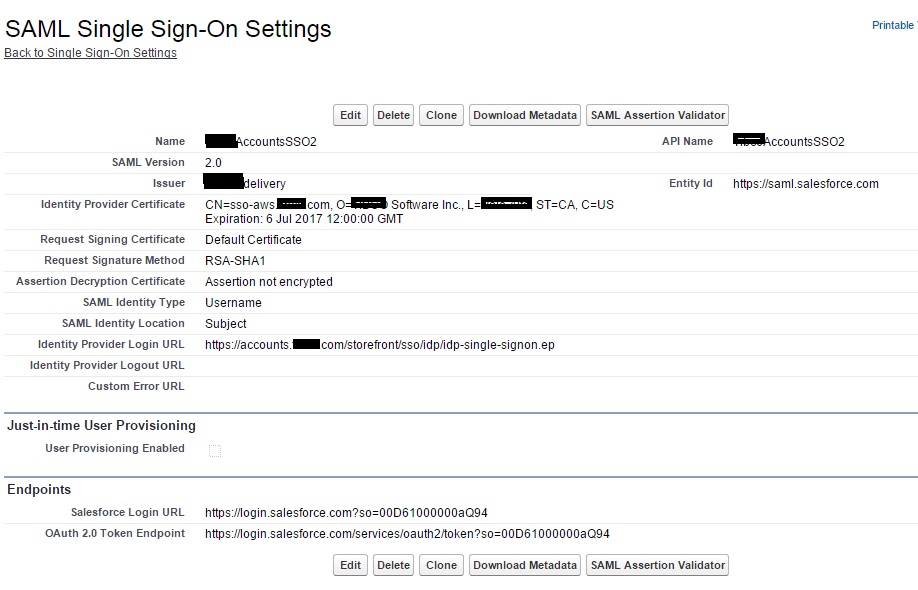The width and height of the screenshot is (918, 590).
Task: Open the top SAML Assertion Validator button
Action: [657, 115]
